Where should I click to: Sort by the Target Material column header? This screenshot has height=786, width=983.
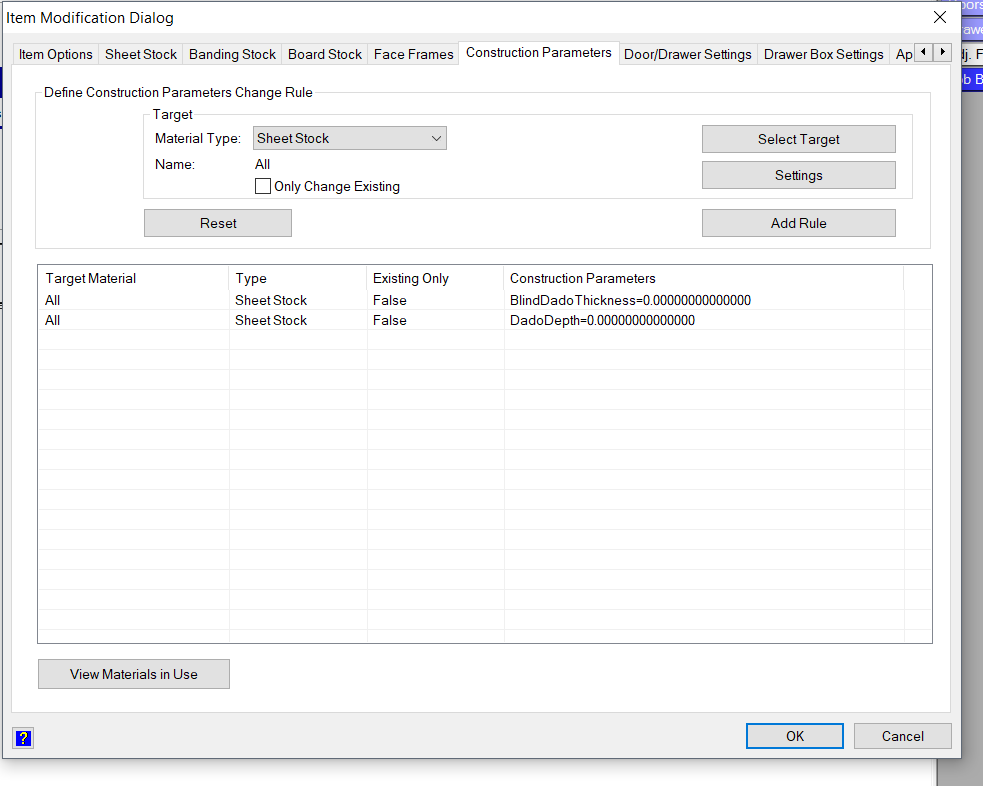[x=133, y=278]
